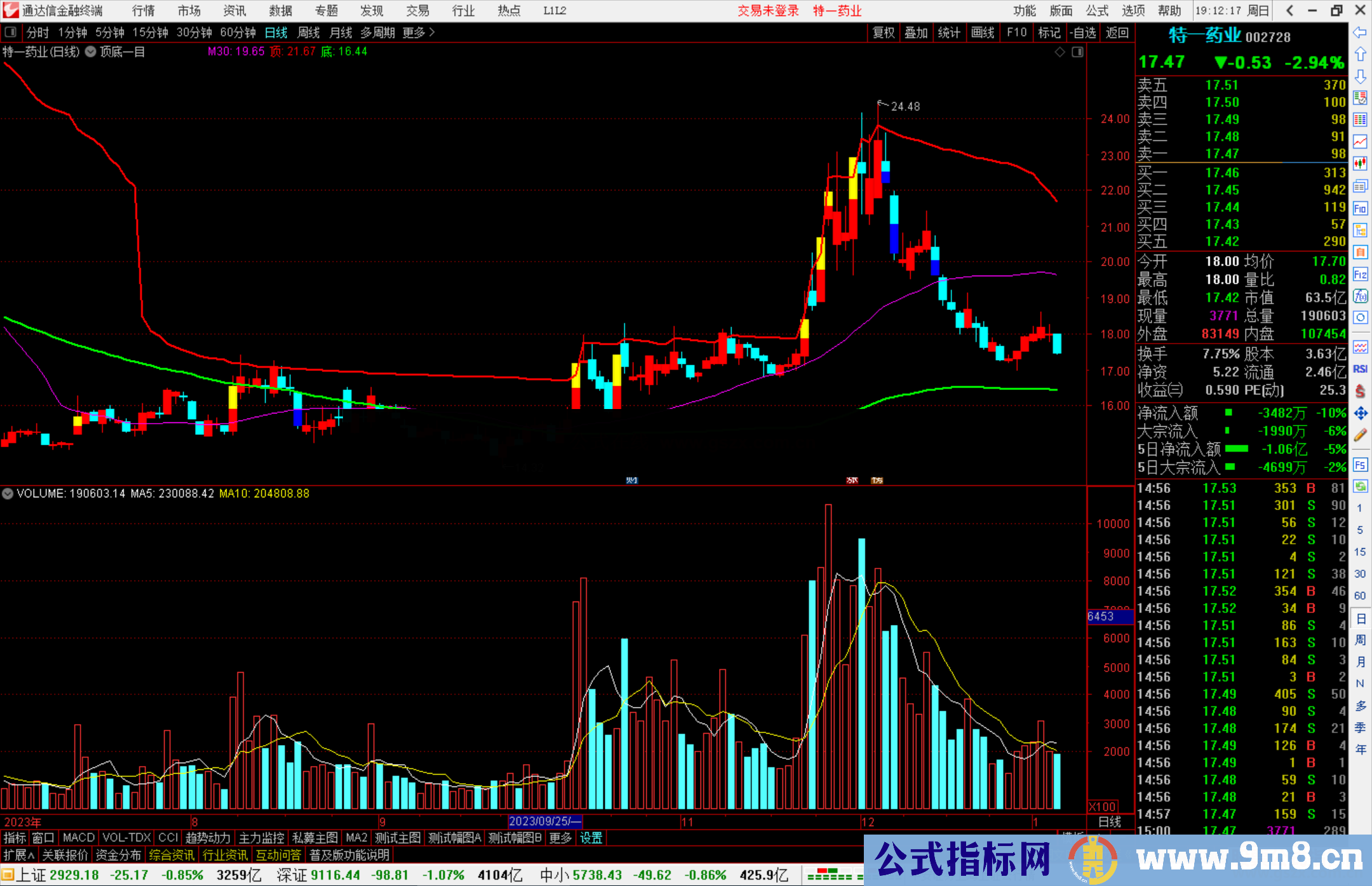
Task: Select the four-way move arrows icon
Action: click(1360, 413)
